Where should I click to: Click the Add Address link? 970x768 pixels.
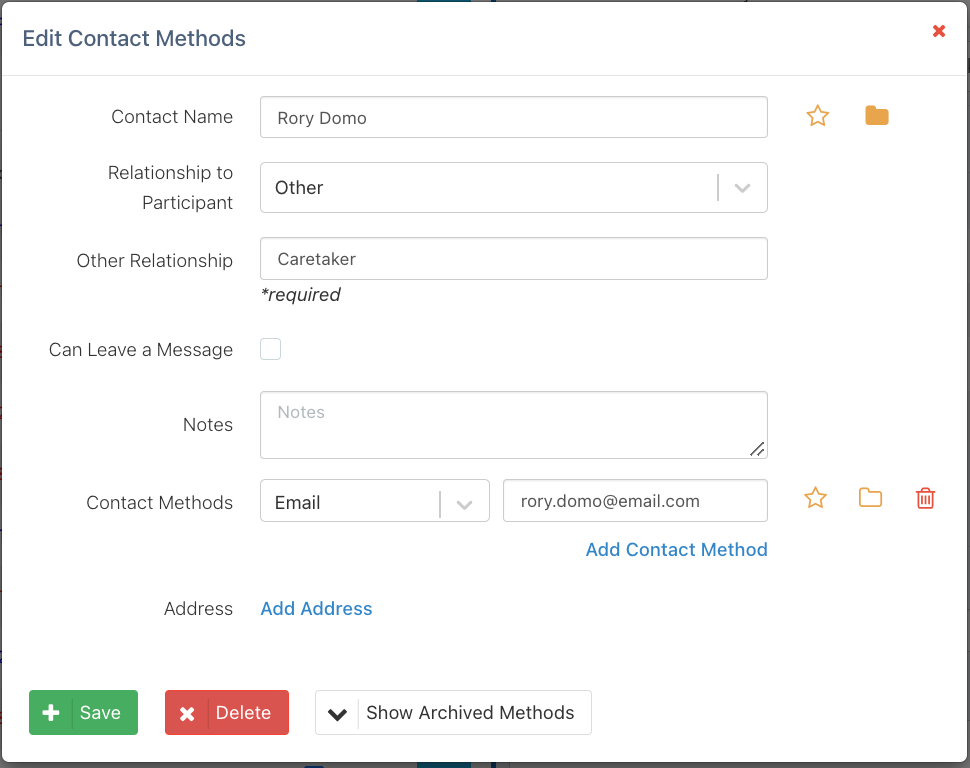[316, 609]
